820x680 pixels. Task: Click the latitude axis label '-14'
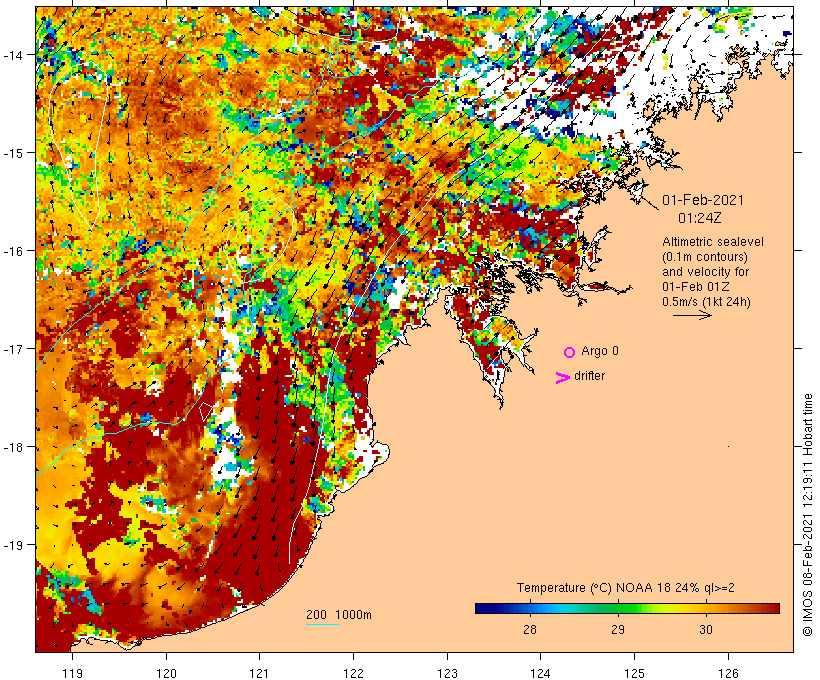(13, 55)
